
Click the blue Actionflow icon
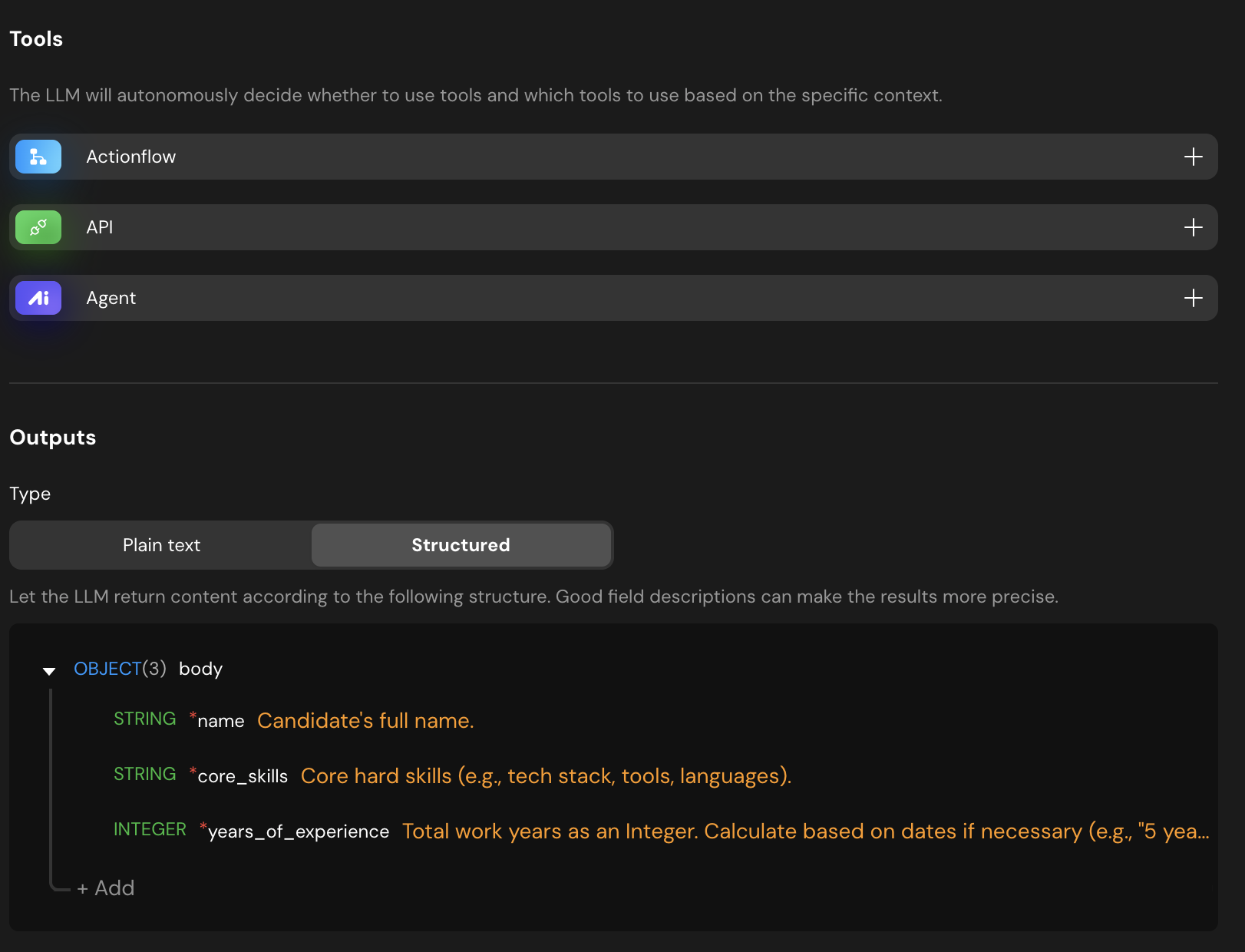(x=38, y=157)
